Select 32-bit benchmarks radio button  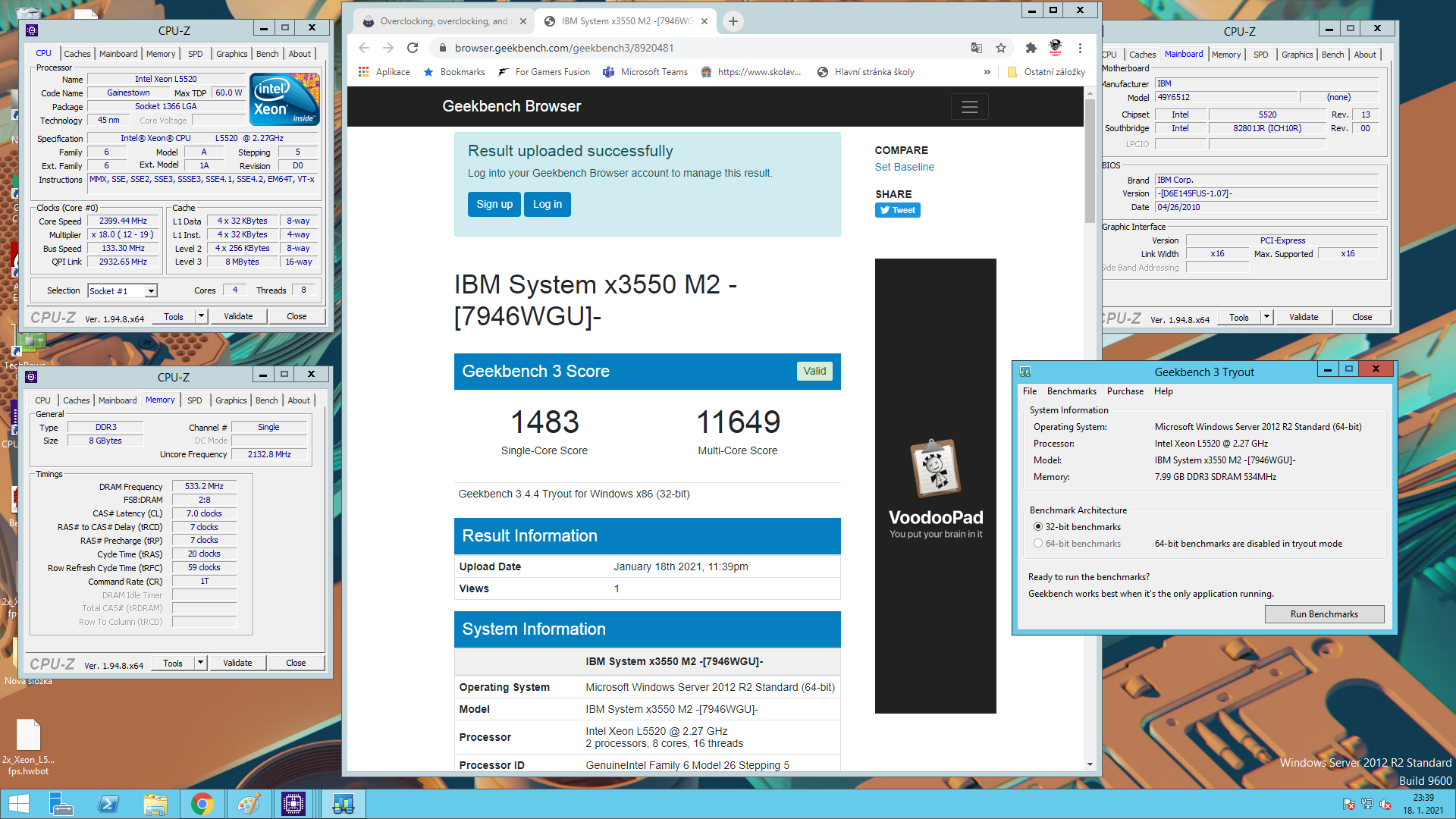[1038, 526]
